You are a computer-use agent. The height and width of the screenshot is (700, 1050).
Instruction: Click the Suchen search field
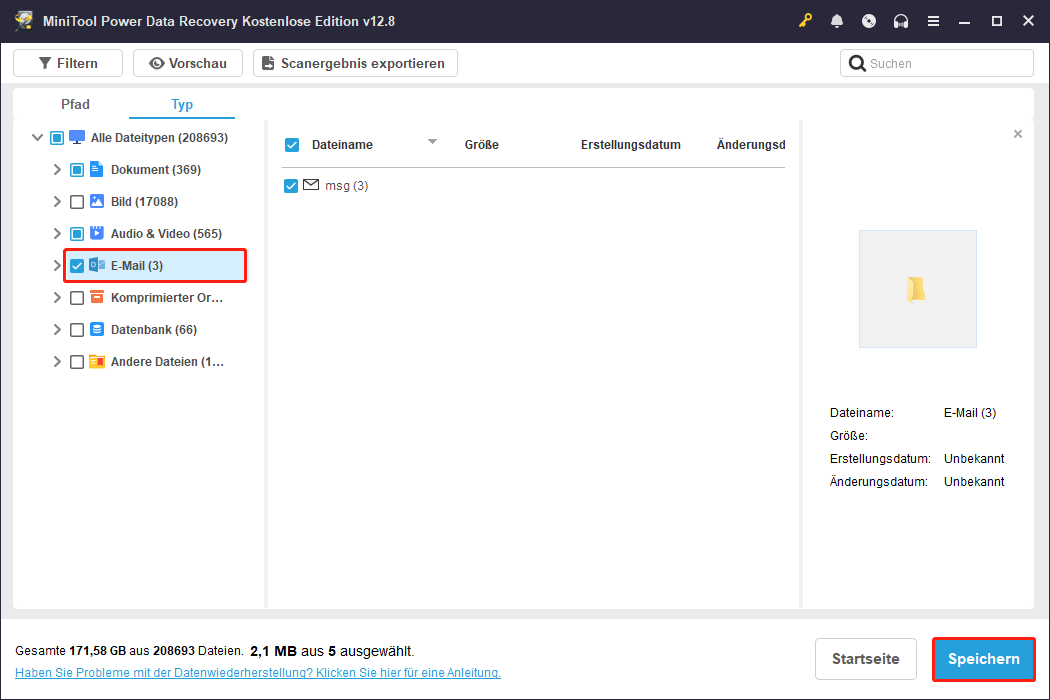937,63
